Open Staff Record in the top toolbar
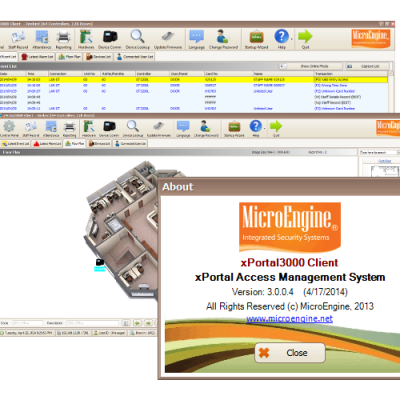The width and height of the screenshot is (400, 400). (18, 40)
